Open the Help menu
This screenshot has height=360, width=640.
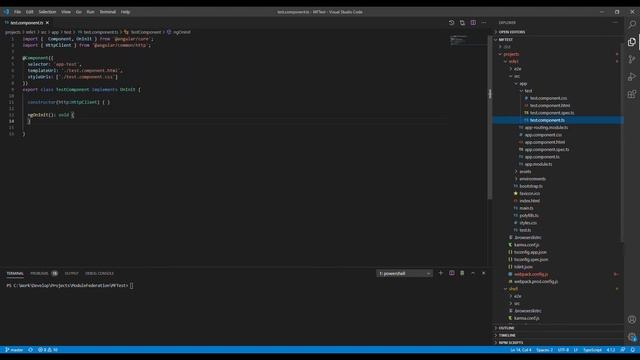(x=125, y=12)
